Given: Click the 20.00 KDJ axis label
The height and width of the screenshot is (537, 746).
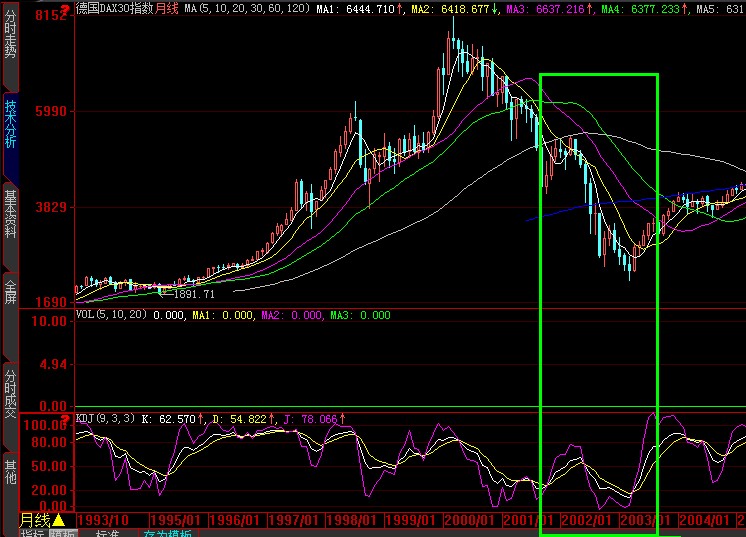Looking at the screenshot, I should tap(49, 490).
